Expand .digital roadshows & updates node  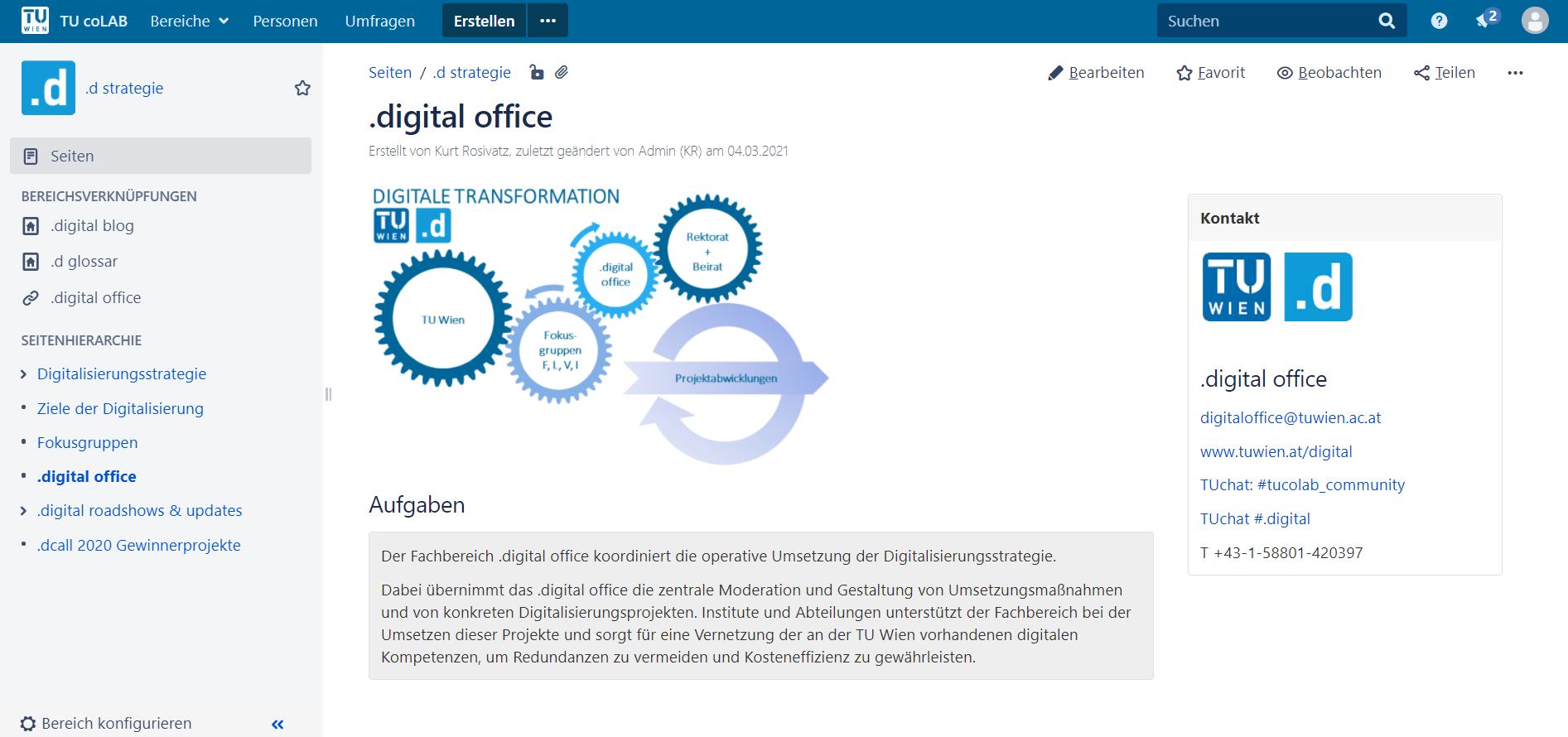click(23, 511)
